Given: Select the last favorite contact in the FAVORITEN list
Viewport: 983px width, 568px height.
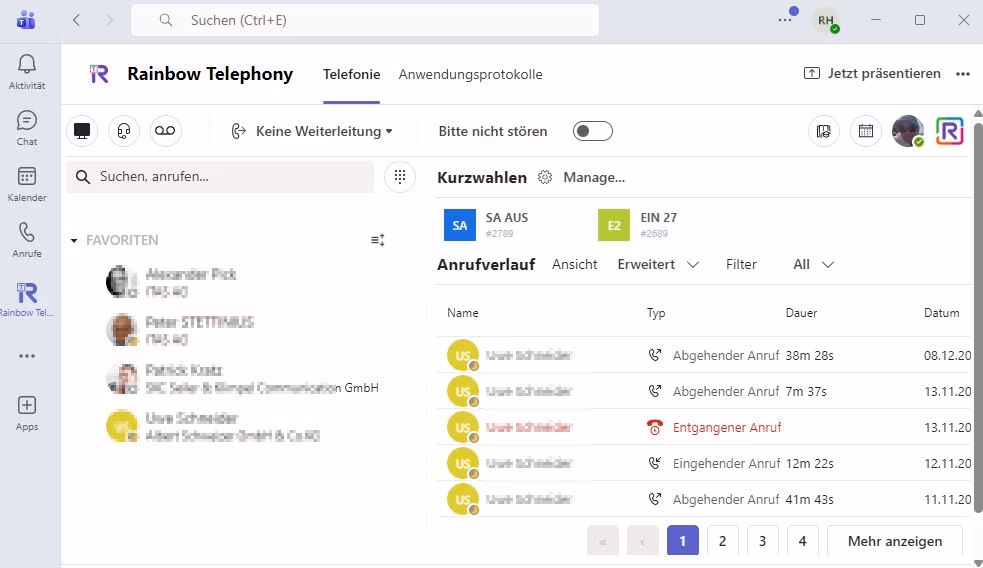Looking at the screenshot, I should click(x=213, y=426).
